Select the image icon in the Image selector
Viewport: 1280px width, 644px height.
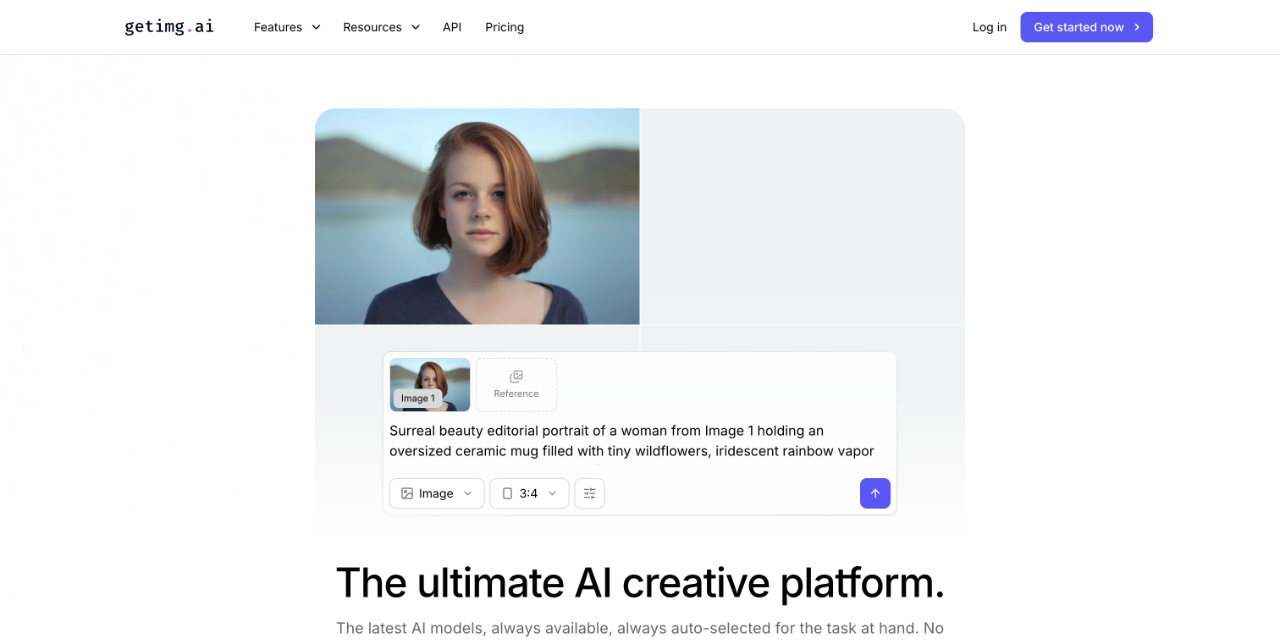(x=406, y=493)
